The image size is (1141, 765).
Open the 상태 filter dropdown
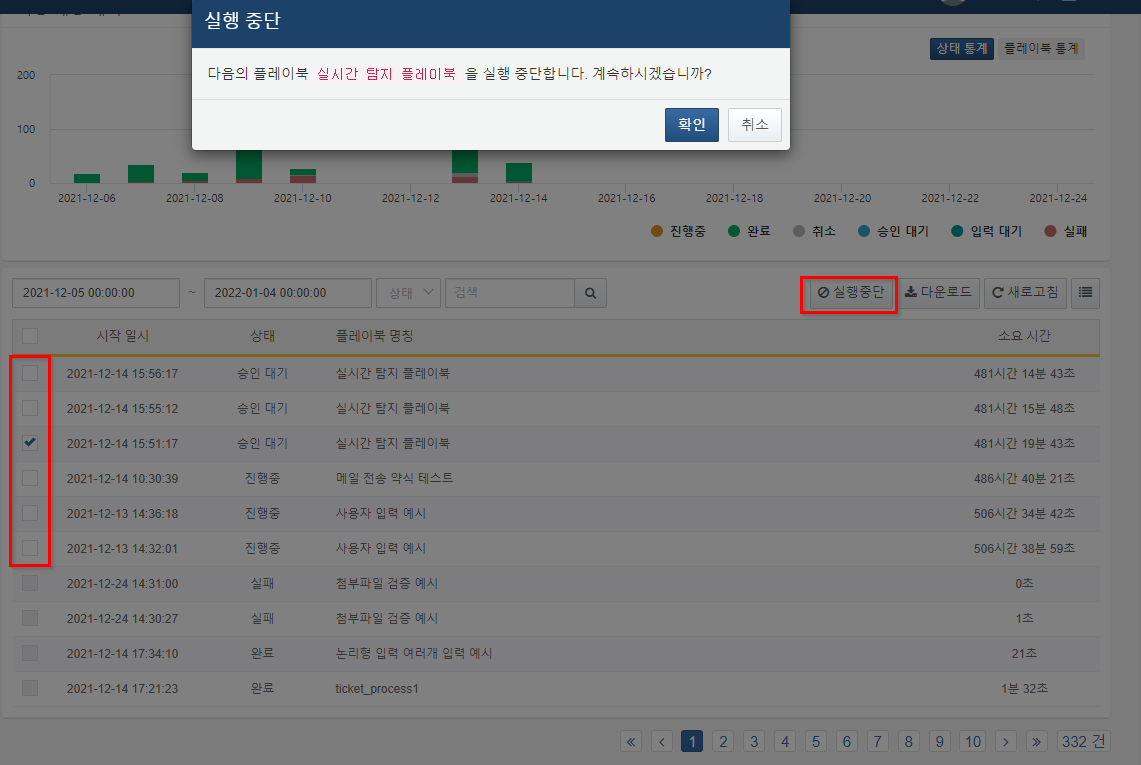[408, 293]
